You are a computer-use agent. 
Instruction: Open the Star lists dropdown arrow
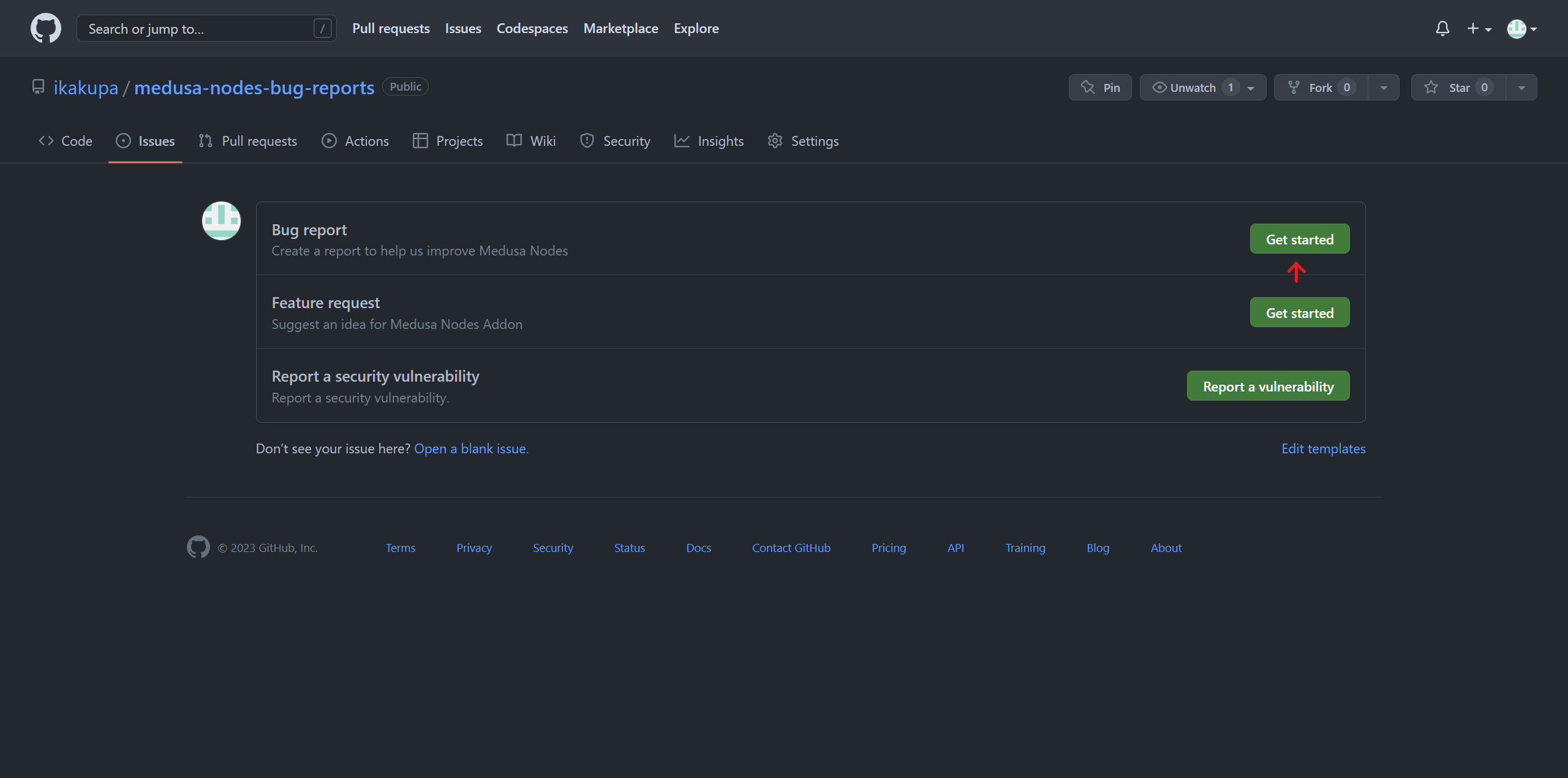click(x=1521, y=87)
